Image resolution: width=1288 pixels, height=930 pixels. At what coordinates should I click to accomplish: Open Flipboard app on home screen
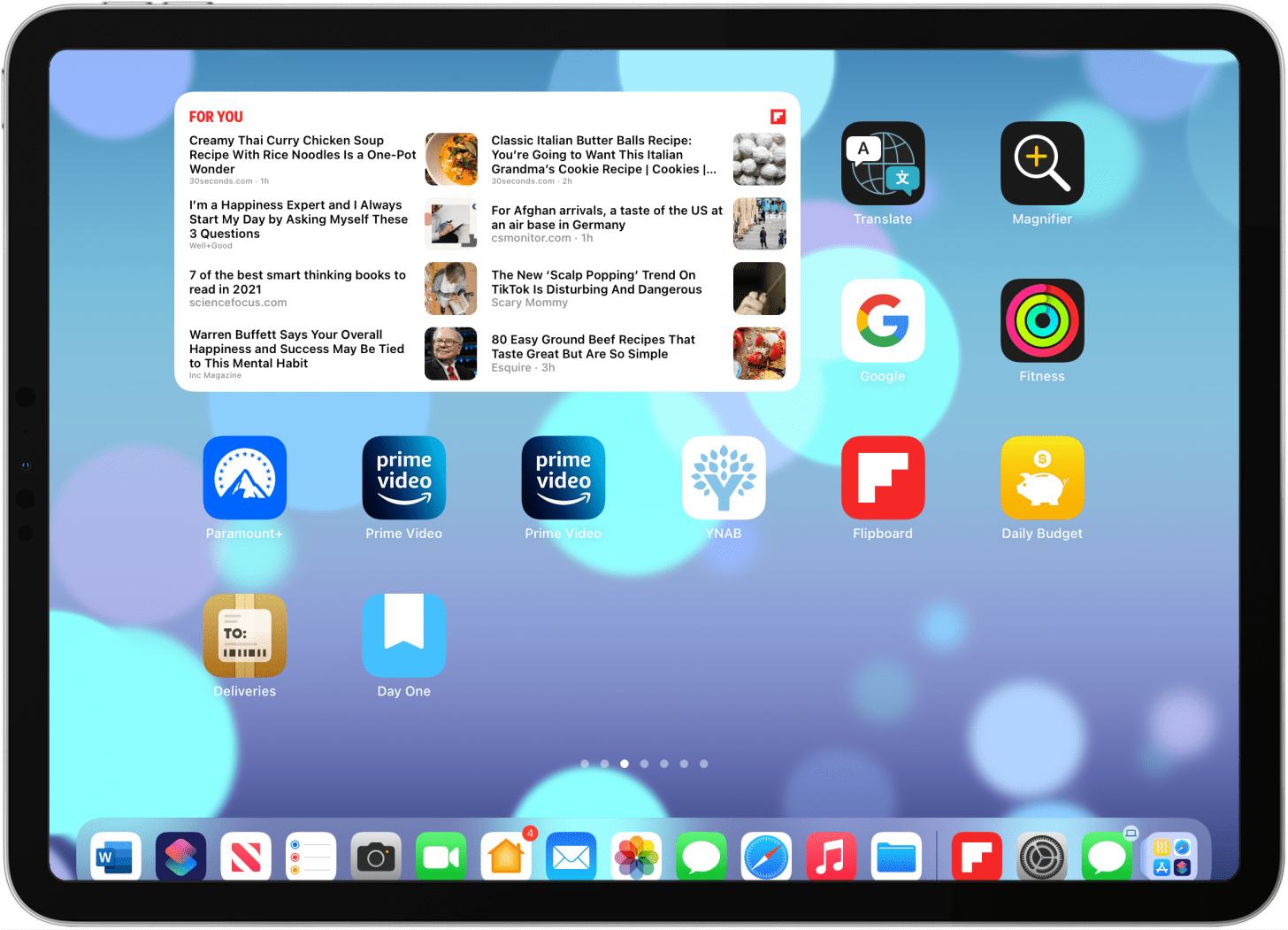(x=882, y=478)
